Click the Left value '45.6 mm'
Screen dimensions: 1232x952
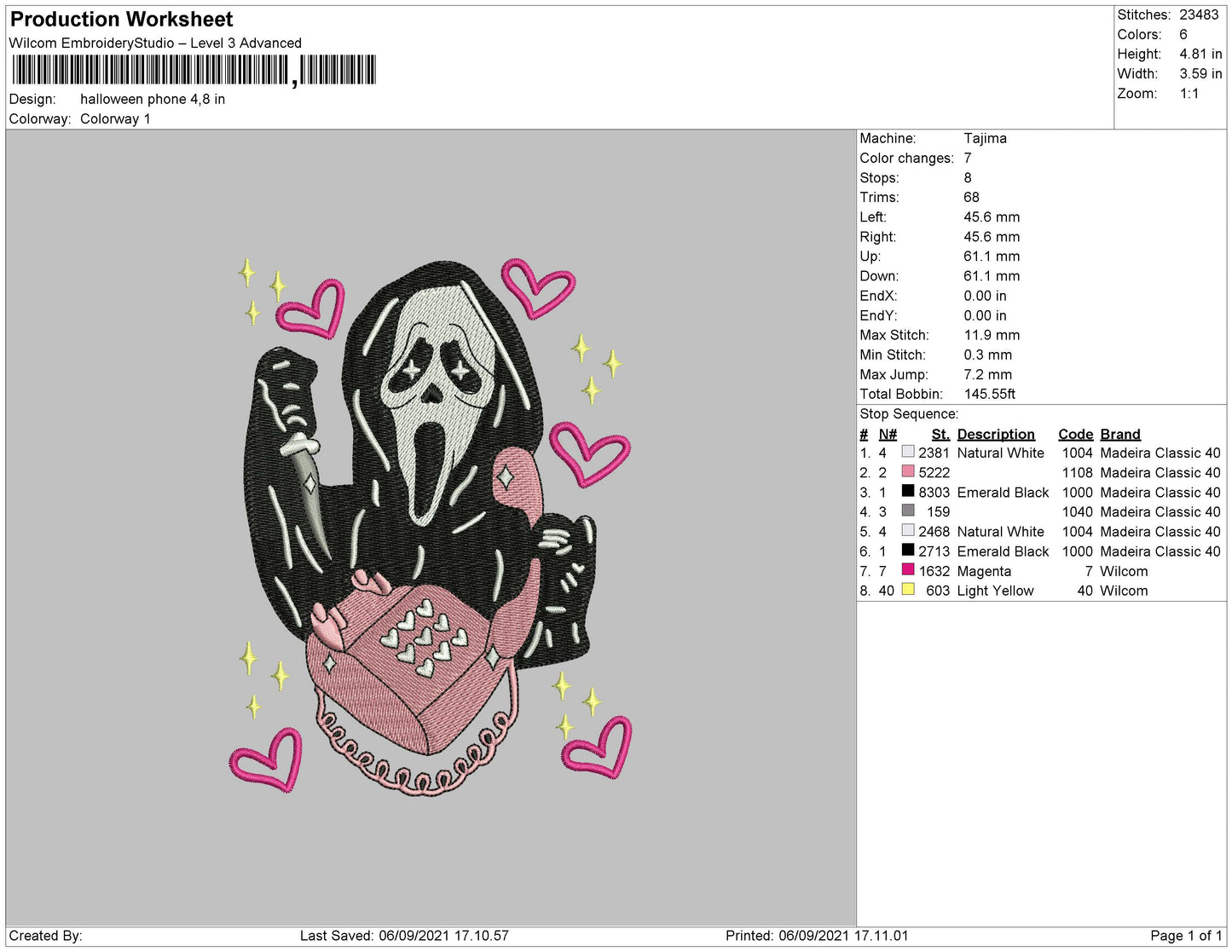pyautogui.click(x=992, y=216)
